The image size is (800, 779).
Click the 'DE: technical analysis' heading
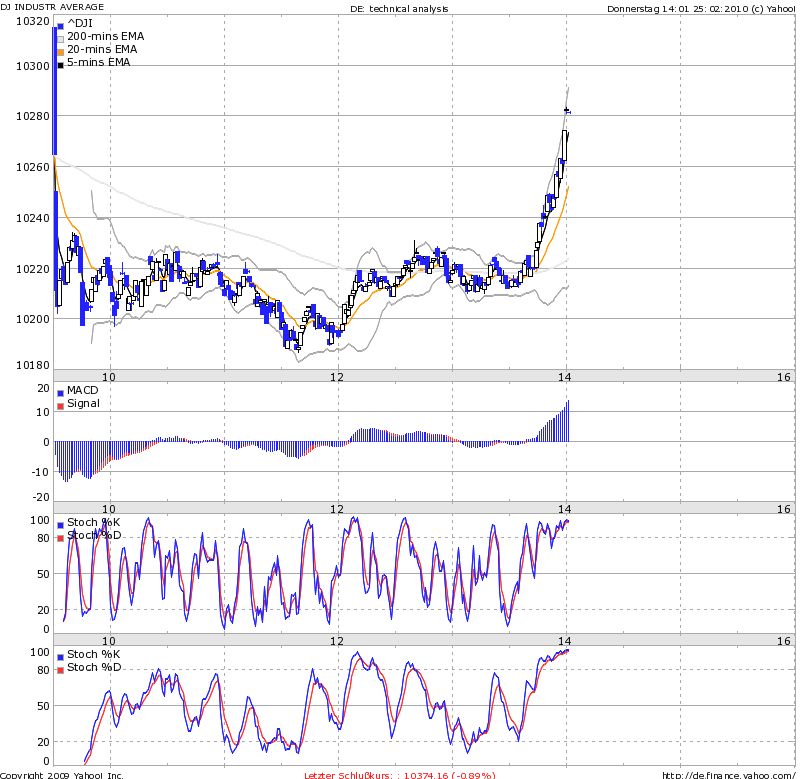[x=399, y=9]
